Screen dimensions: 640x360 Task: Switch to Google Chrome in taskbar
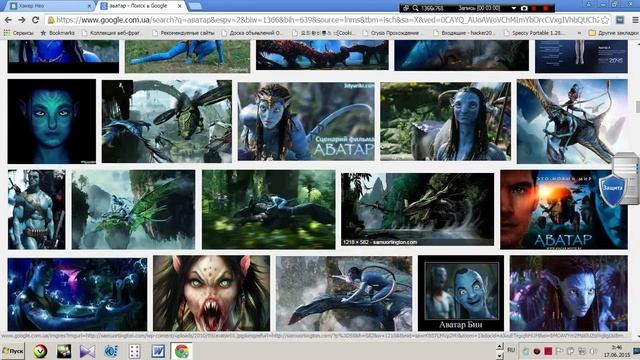pyautogui.click(x=182, y=351)
